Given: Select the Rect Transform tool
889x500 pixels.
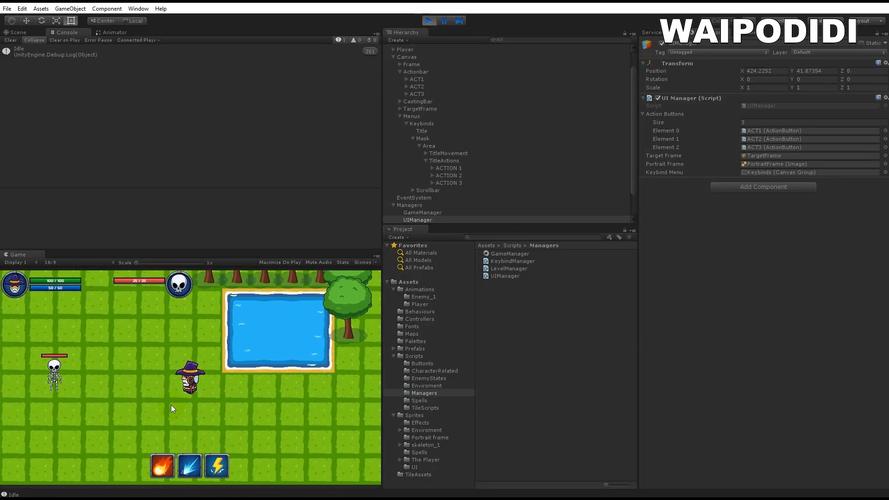Looking at the screenshot, I should [72, 20].
